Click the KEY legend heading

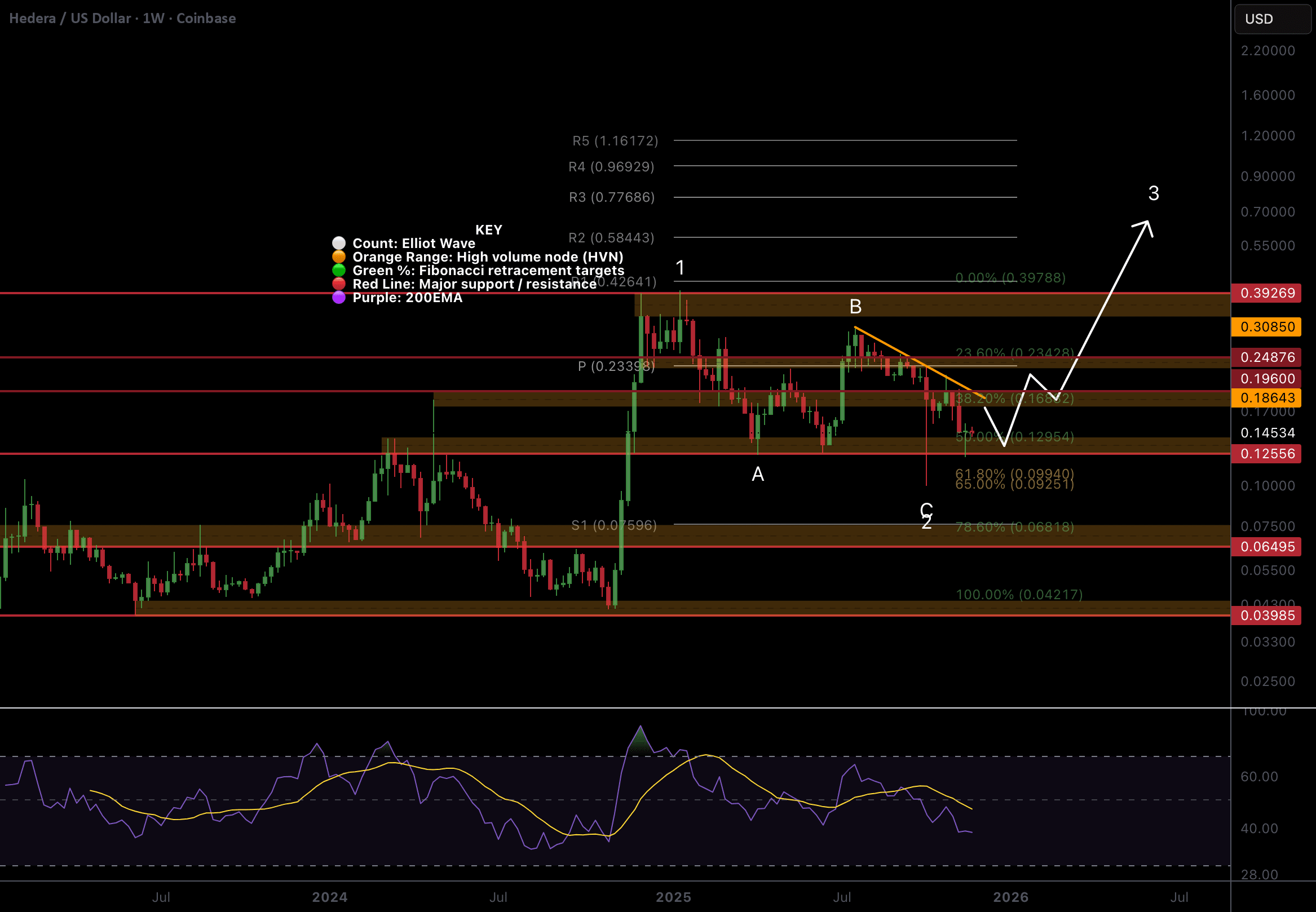tap(488, 230)
